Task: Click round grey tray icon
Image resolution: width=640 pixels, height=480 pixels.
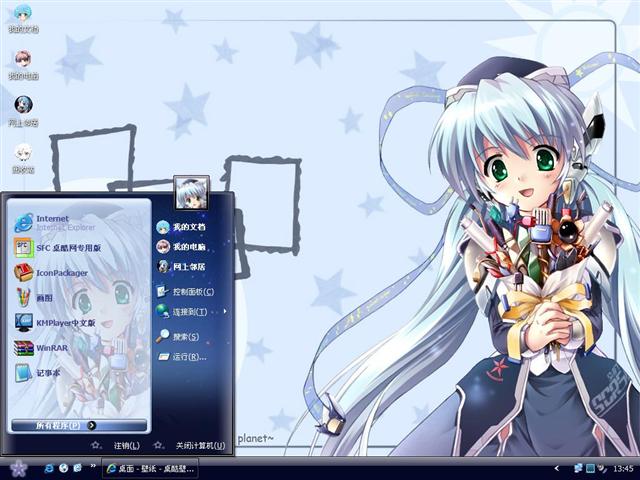Action: coord(602,468)
